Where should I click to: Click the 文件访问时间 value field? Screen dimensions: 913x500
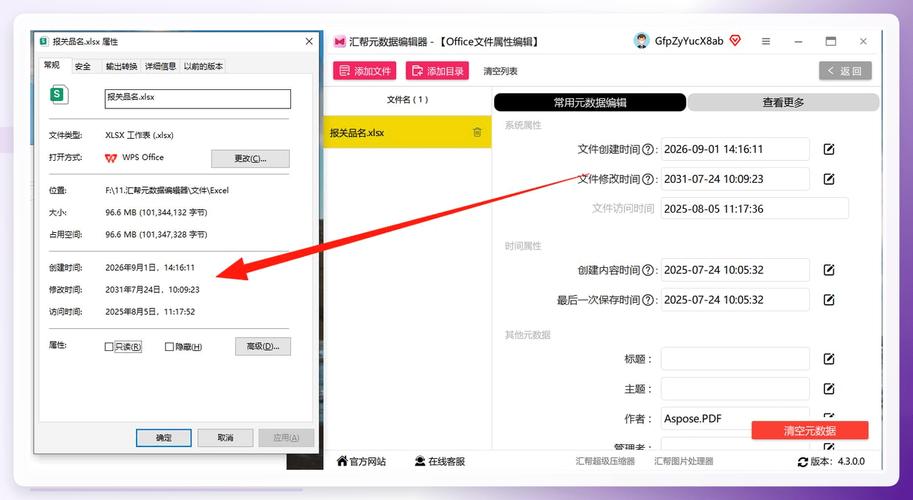(755, 208)
